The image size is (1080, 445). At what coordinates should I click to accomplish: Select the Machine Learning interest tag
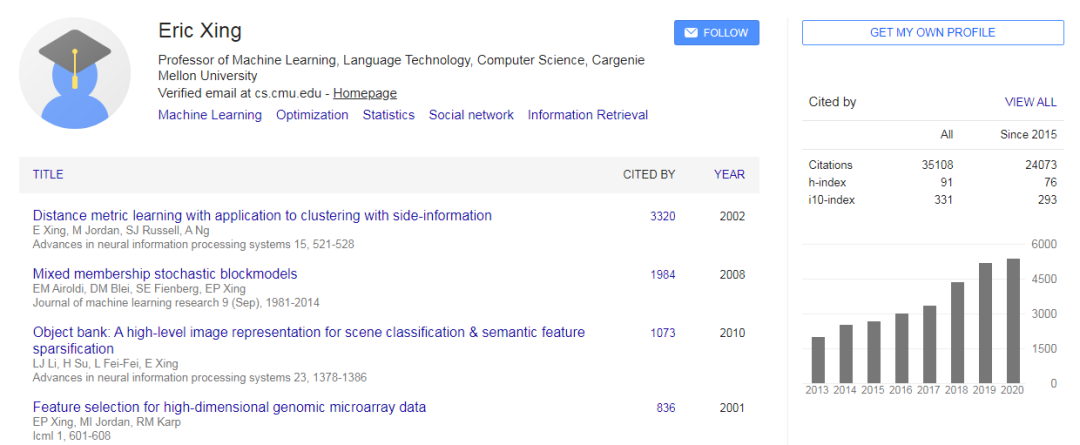(x=210, y=115)
